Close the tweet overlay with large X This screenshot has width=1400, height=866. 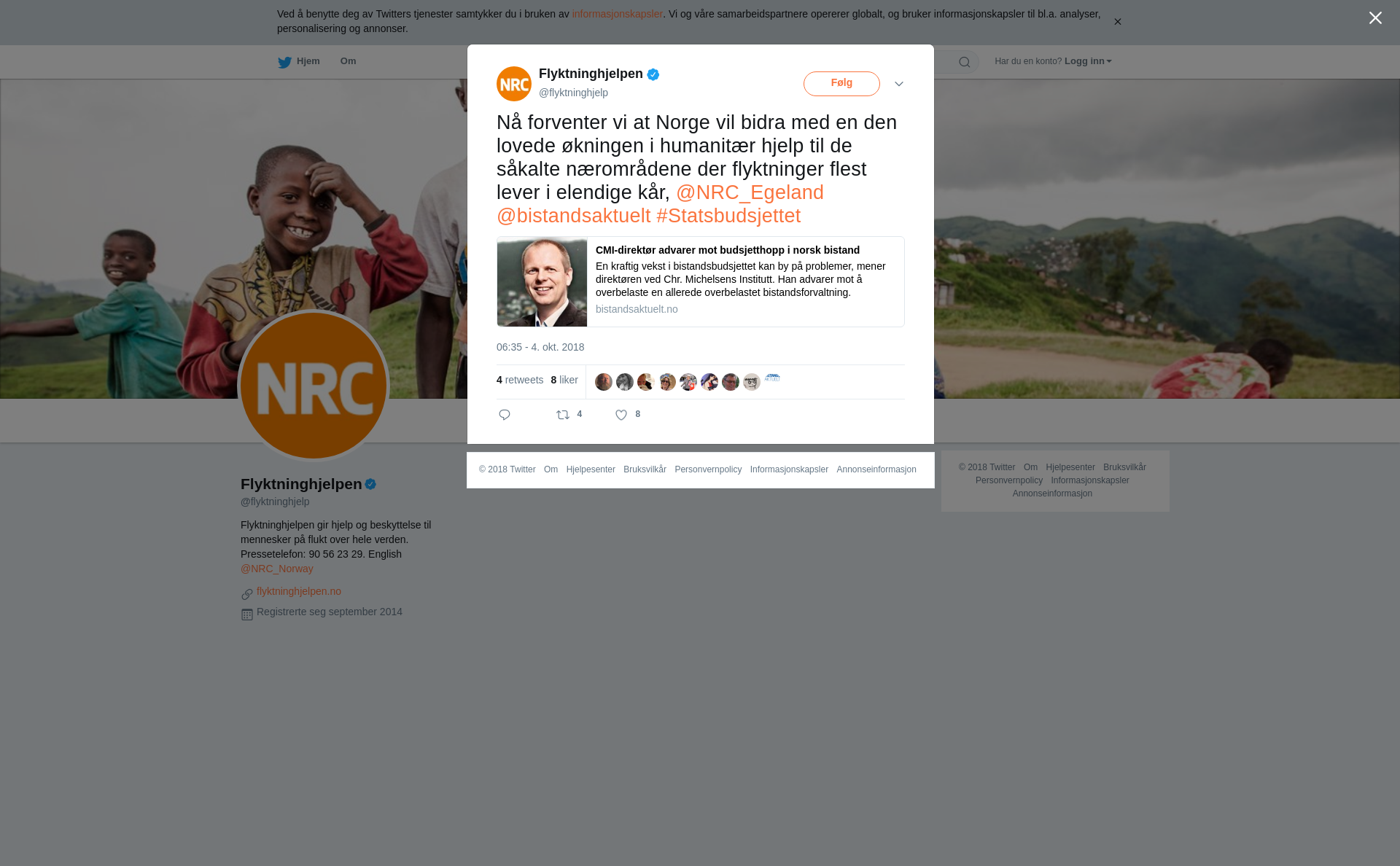click(1375, 18)
